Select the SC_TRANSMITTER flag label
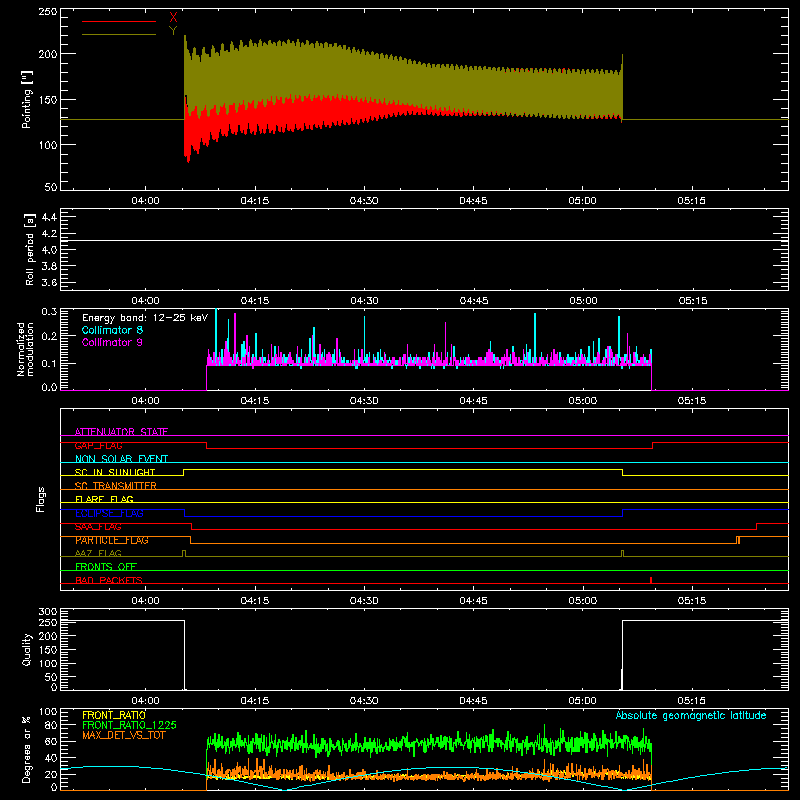Screen dimensions: 800x800 [x=116, y=486]
